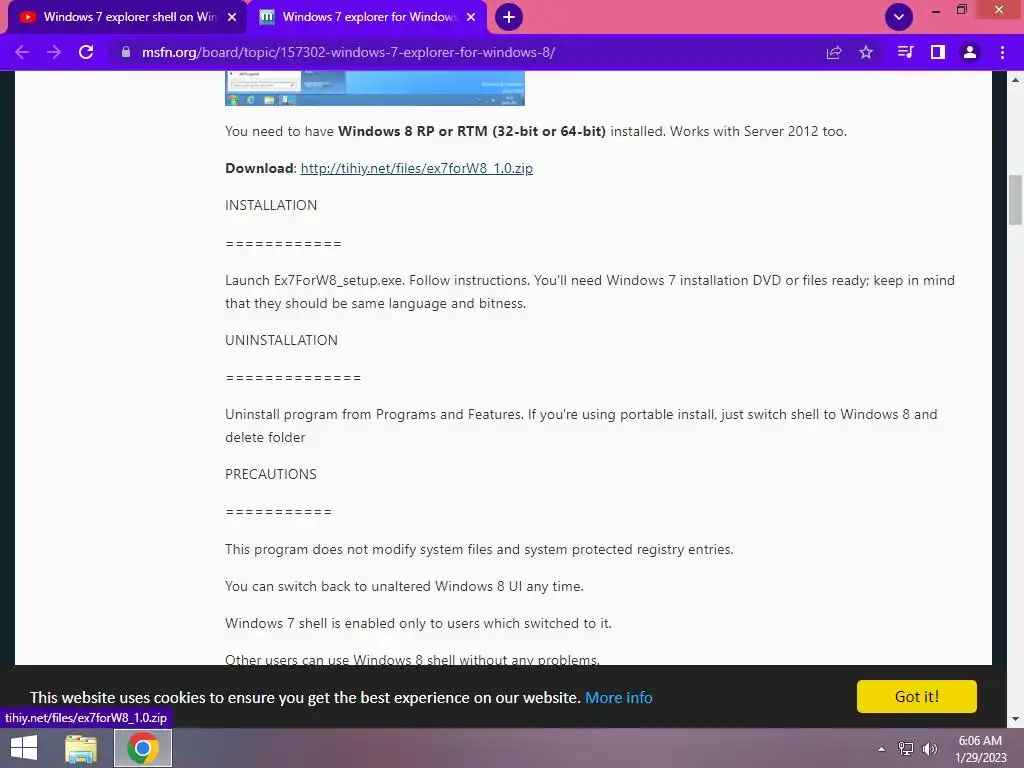1024x768 pixels.
Task: Open the Chrome profile icon
Action: [970, 52]
